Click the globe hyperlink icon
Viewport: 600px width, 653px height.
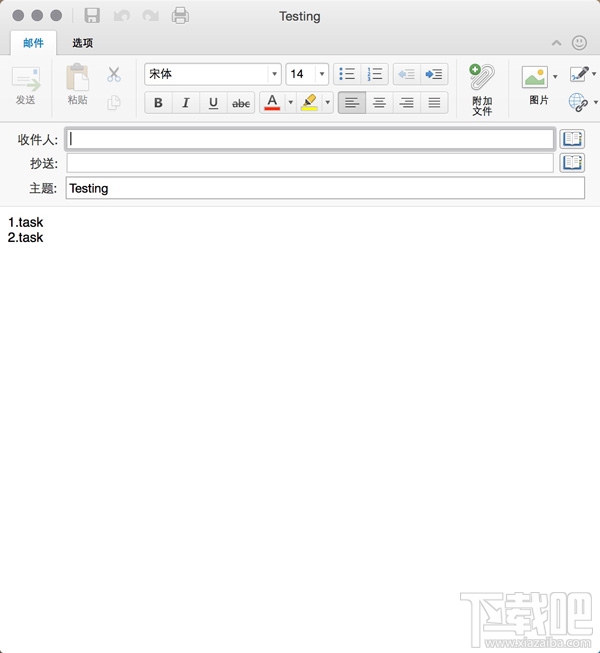pyautogui.click(x=578, y=102)
